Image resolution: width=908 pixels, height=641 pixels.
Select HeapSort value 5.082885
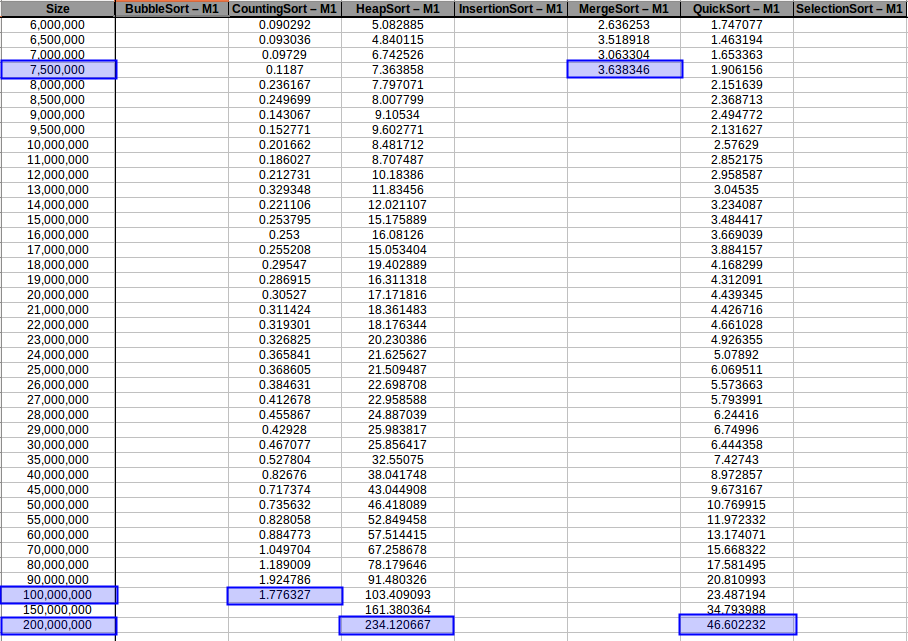coord(398,25)
